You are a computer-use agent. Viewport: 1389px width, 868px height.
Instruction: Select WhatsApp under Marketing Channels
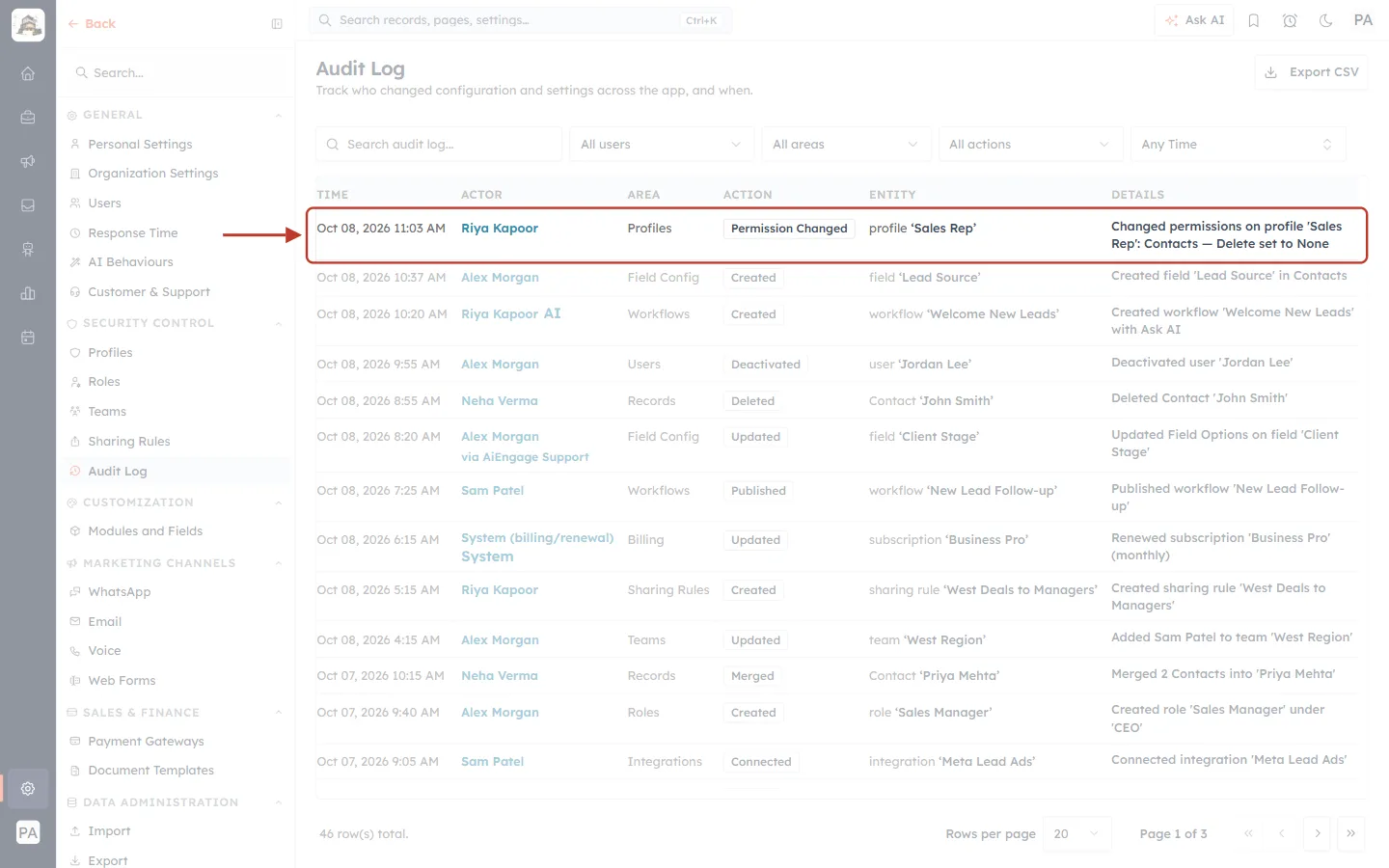tap(120, 592)
